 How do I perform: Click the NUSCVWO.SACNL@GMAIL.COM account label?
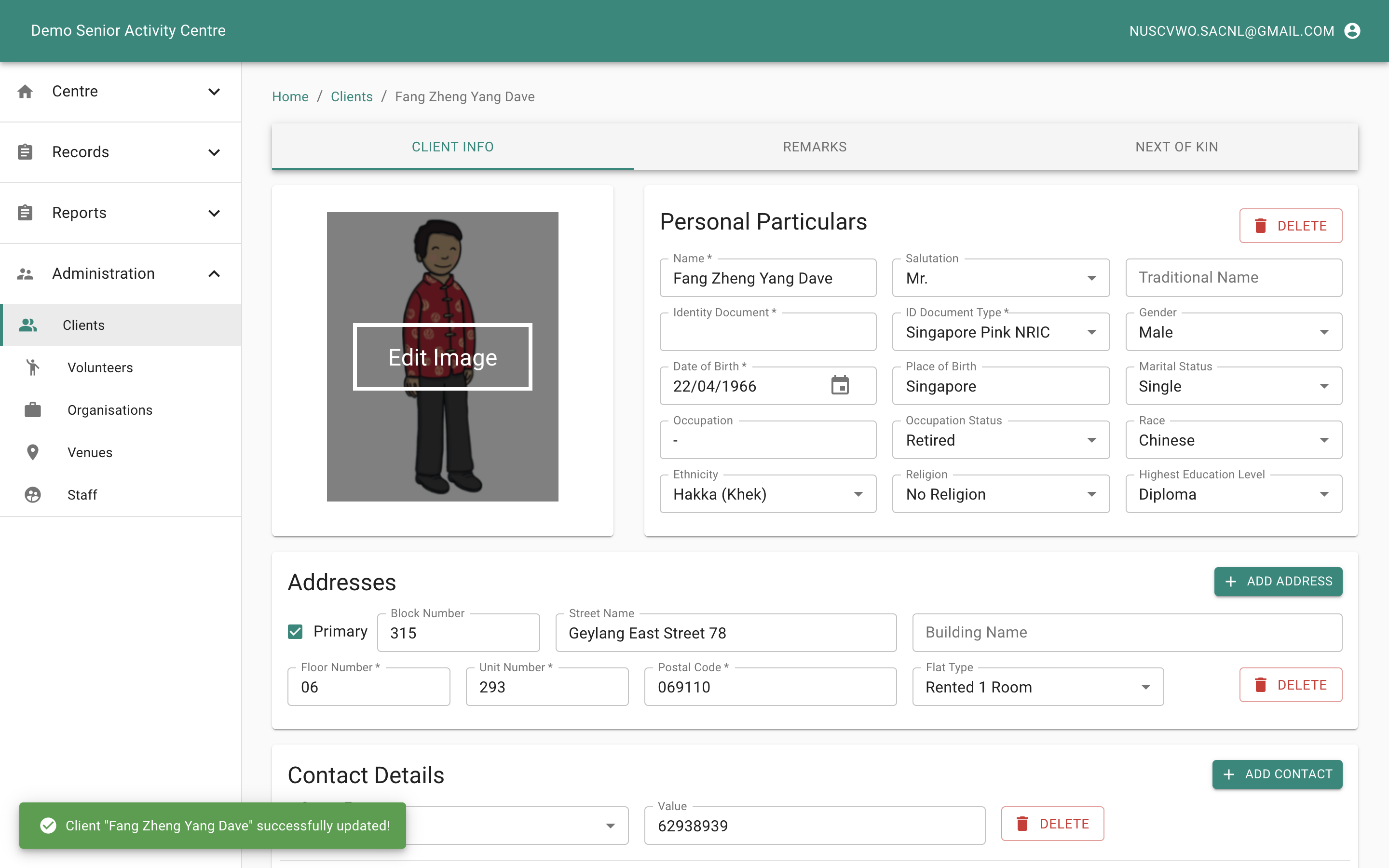1232,31
